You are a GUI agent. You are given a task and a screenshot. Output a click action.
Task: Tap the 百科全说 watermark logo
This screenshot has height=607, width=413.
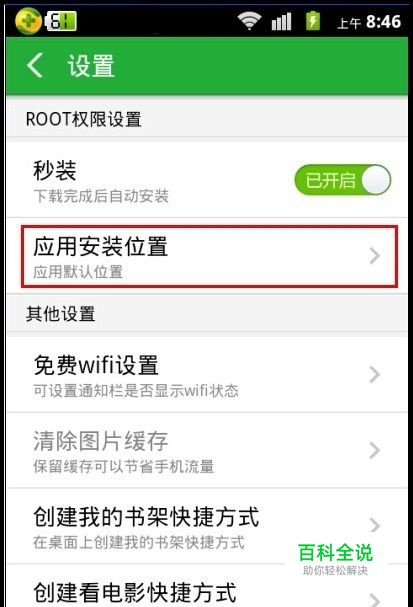pyautogui.click(x=335, y=559)
